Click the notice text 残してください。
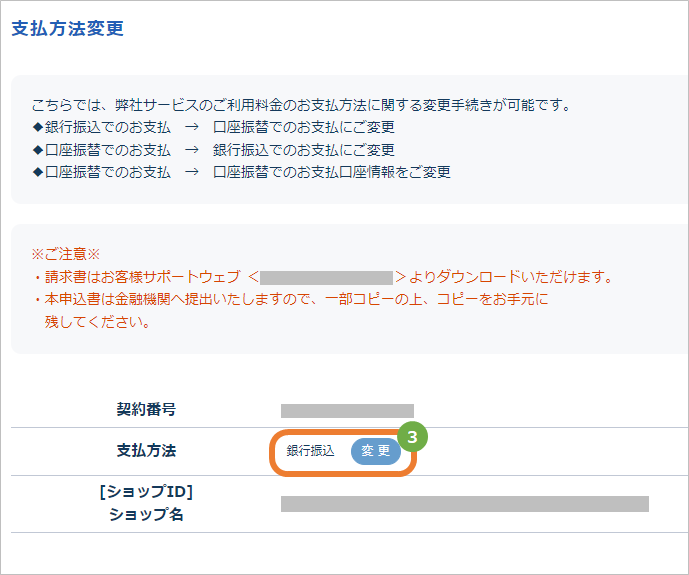The width and height of the screenshot is (689, 575). tap(98, 322)
